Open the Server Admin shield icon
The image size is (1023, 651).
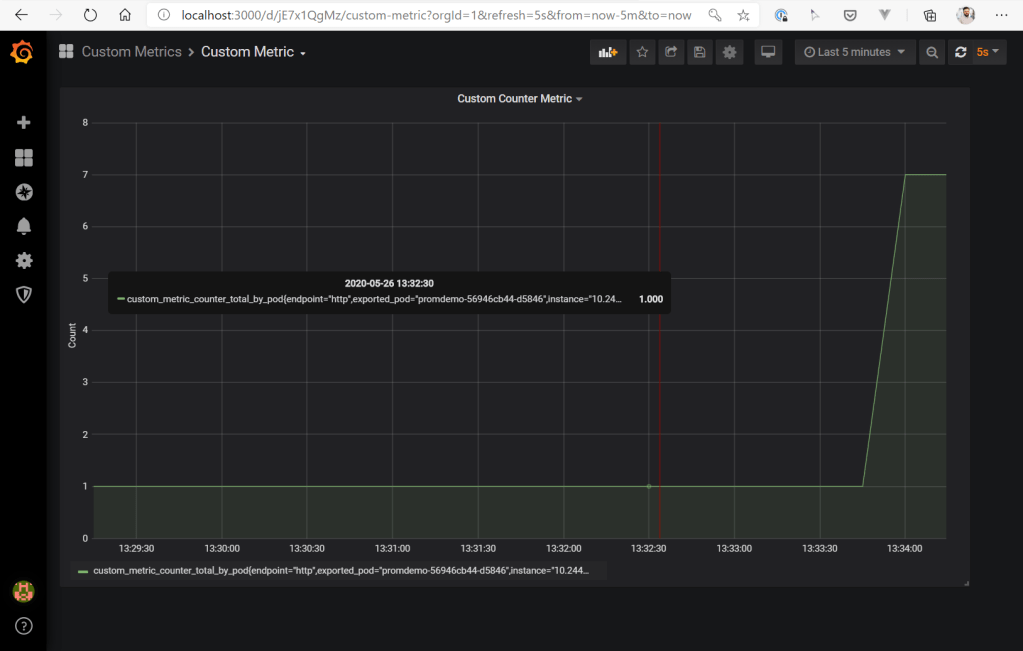[x=24, y=294]
